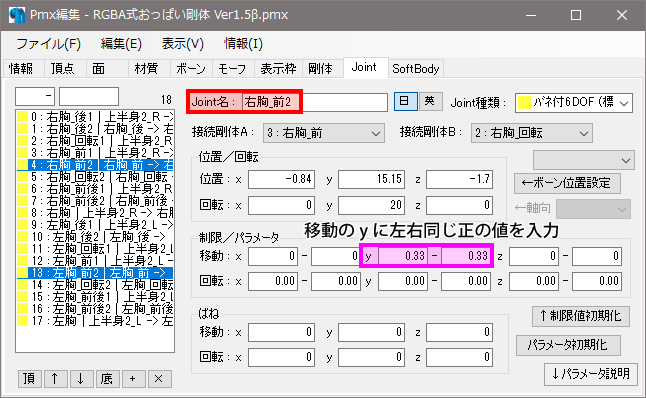This screenshot has width=646, height=398.
Task: Move selected joint up with ↑ button
Action: [x=55, y=379]
